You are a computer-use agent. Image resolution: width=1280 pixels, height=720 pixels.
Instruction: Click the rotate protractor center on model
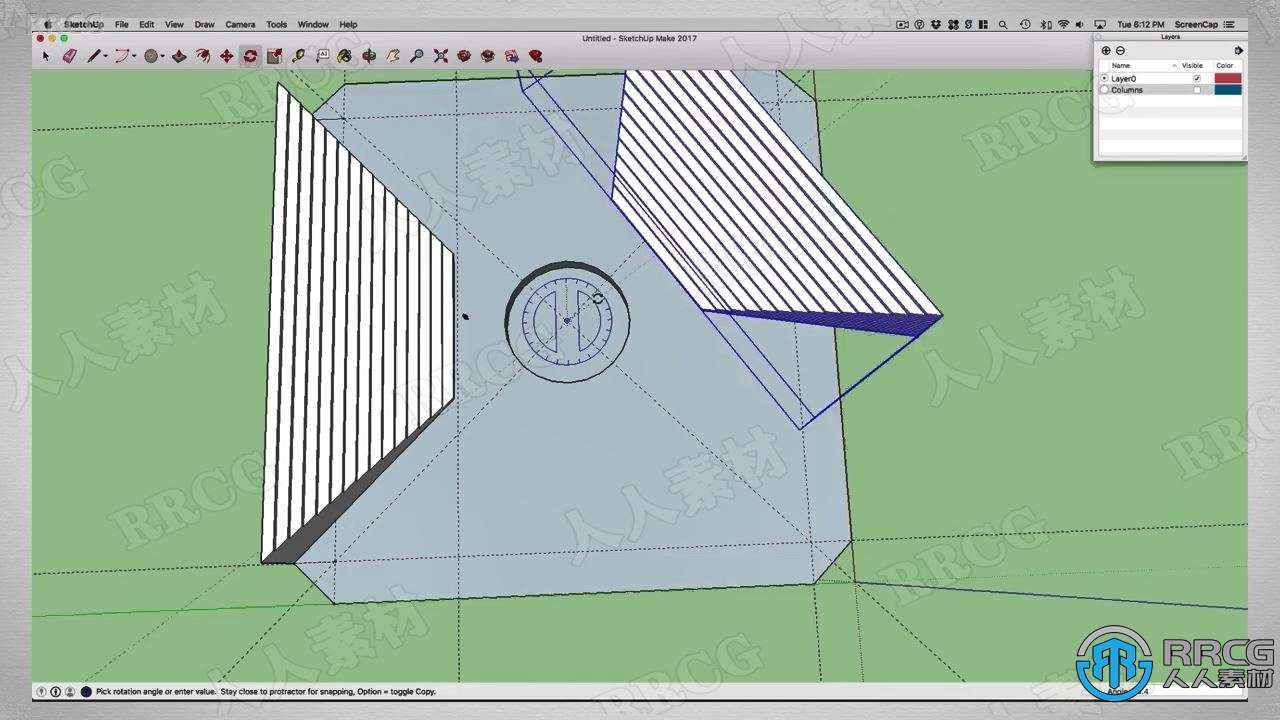567,321
